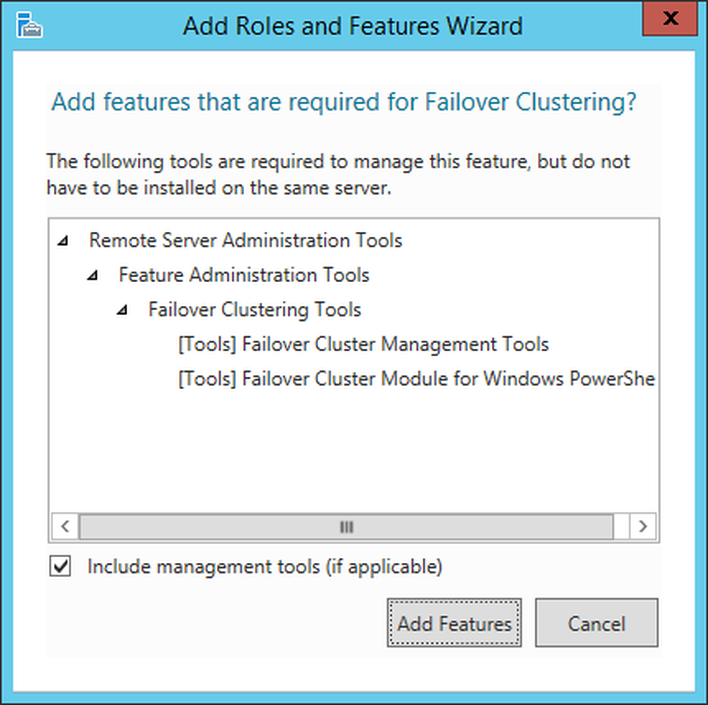Click the horizontal scrollbar thumb
Image resolution: width=708 pixels, height=705 pixels.
coord(346,526)
